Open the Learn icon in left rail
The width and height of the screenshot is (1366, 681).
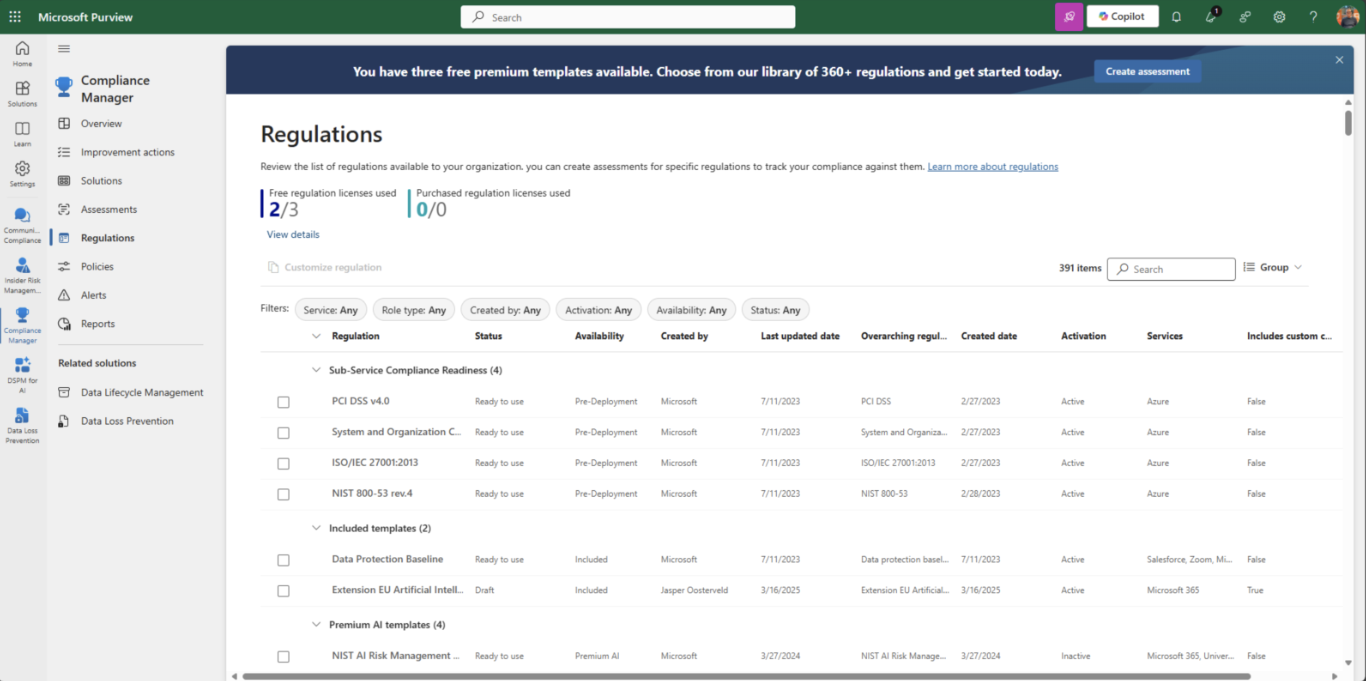pyautogui.click(x=22, y=133)
